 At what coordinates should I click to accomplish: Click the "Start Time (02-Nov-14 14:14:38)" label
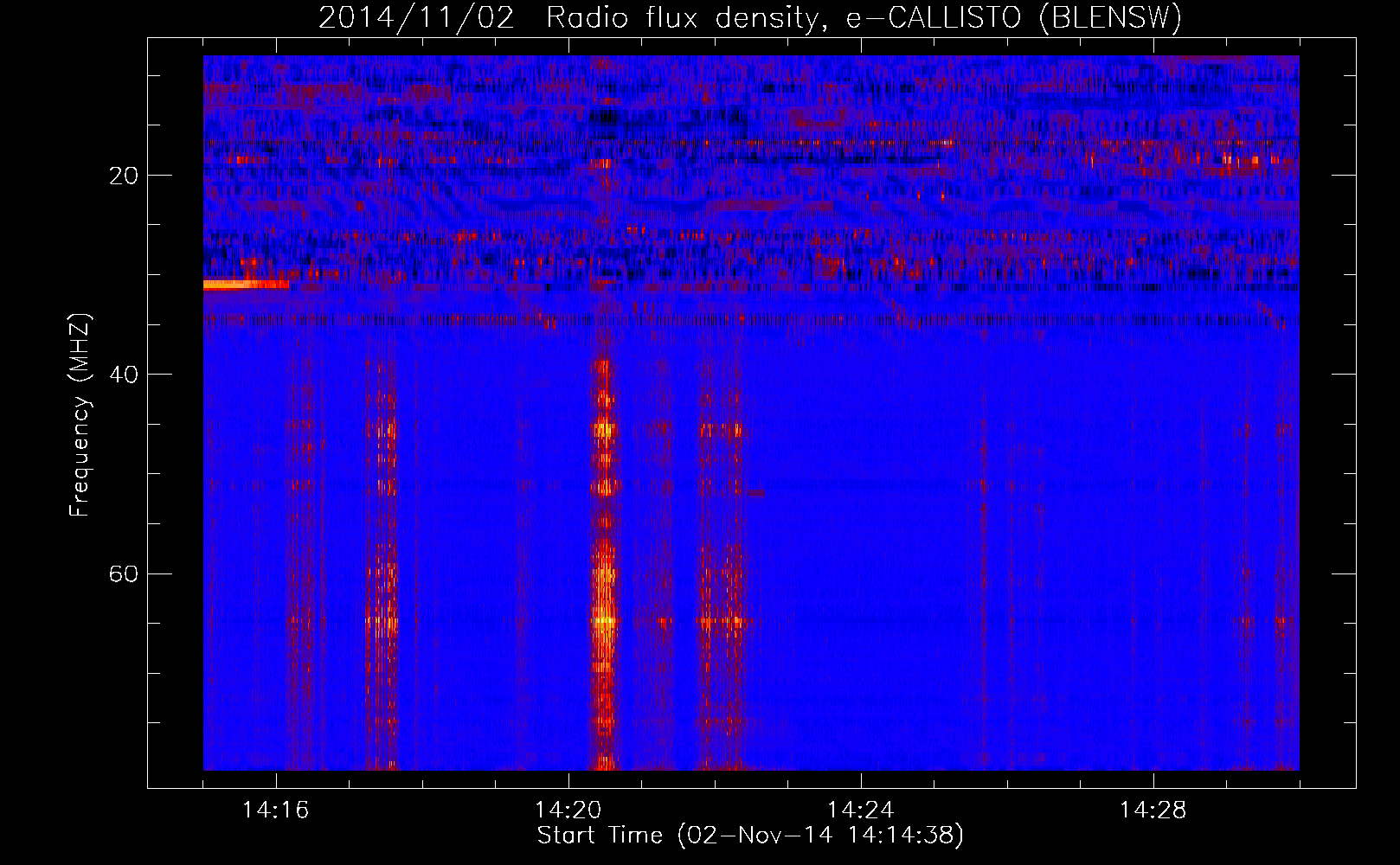(750, 836)
